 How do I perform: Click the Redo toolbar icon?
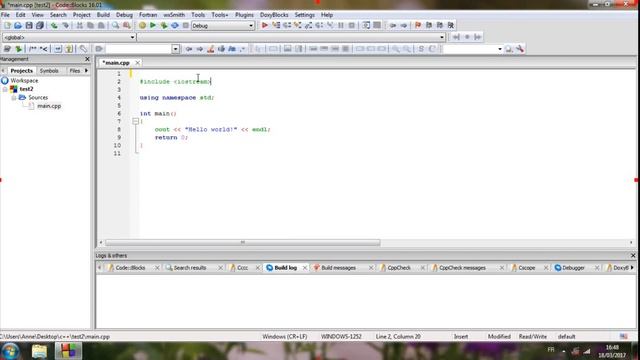pyautogui.click(x=65, y=25)
